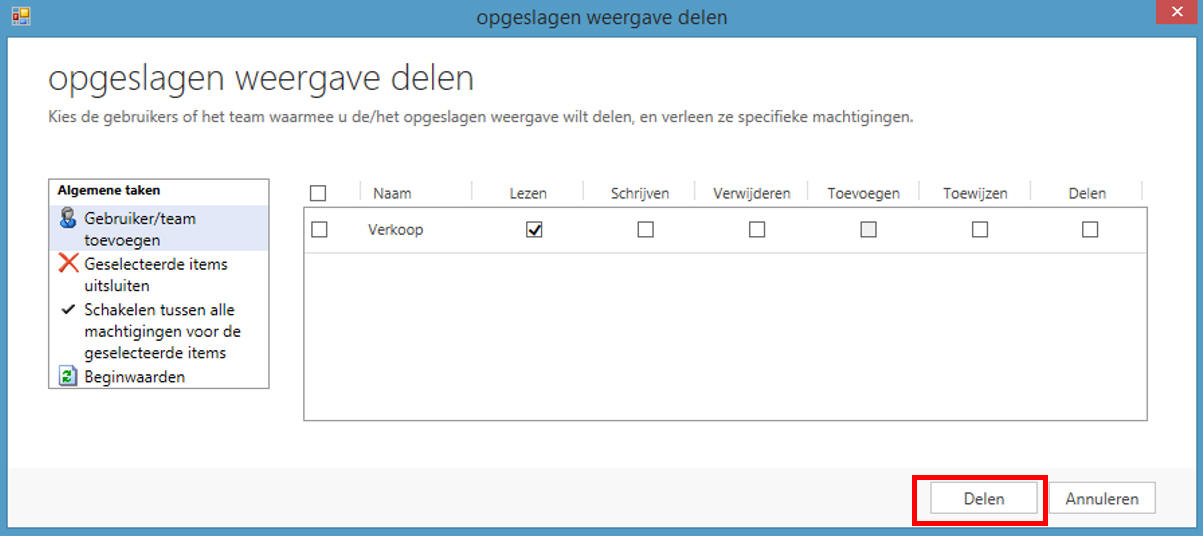Click the Schrijven column header
The width and height of the screenshot is (1203, 536).
640,193
